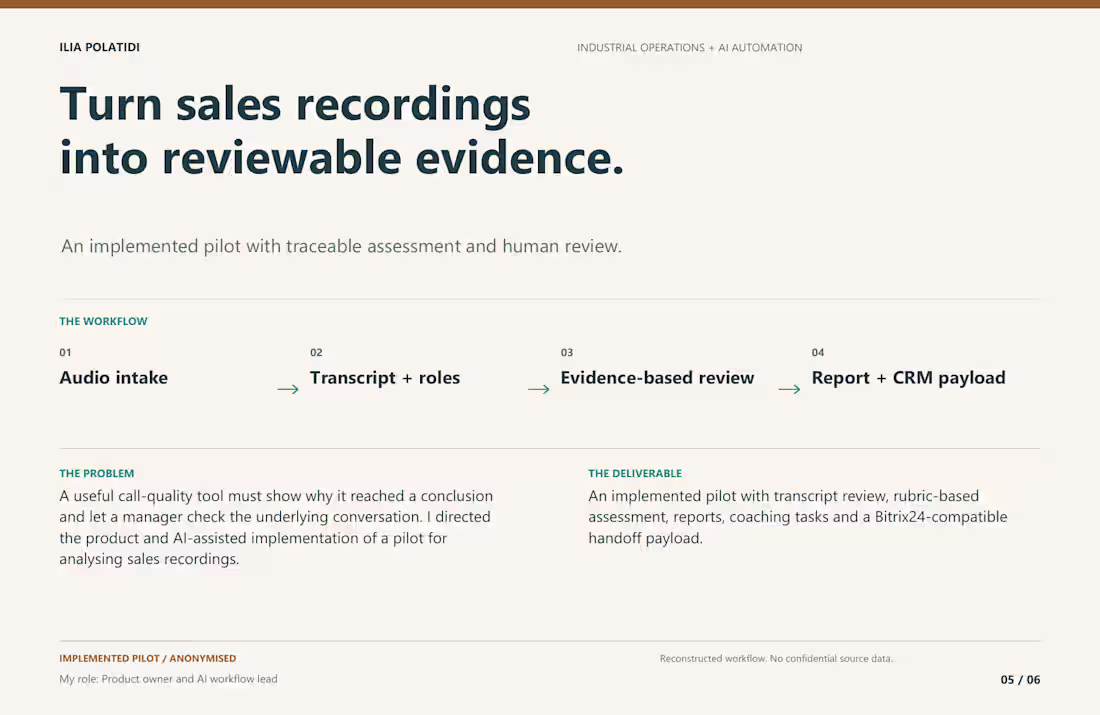This screenshot has height=715, width=1100.
Task: Click step number 04
Action: [x=818, y=352]
